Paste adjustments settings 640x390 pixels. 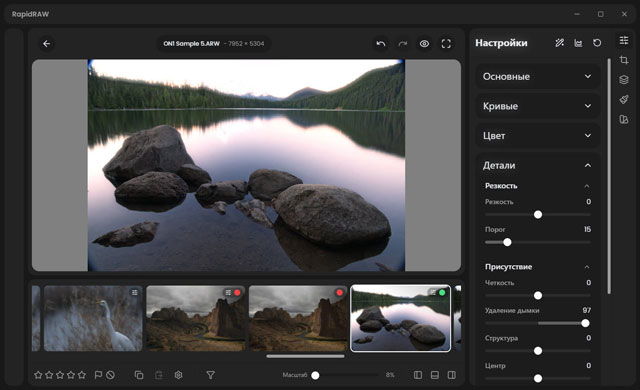159,375
